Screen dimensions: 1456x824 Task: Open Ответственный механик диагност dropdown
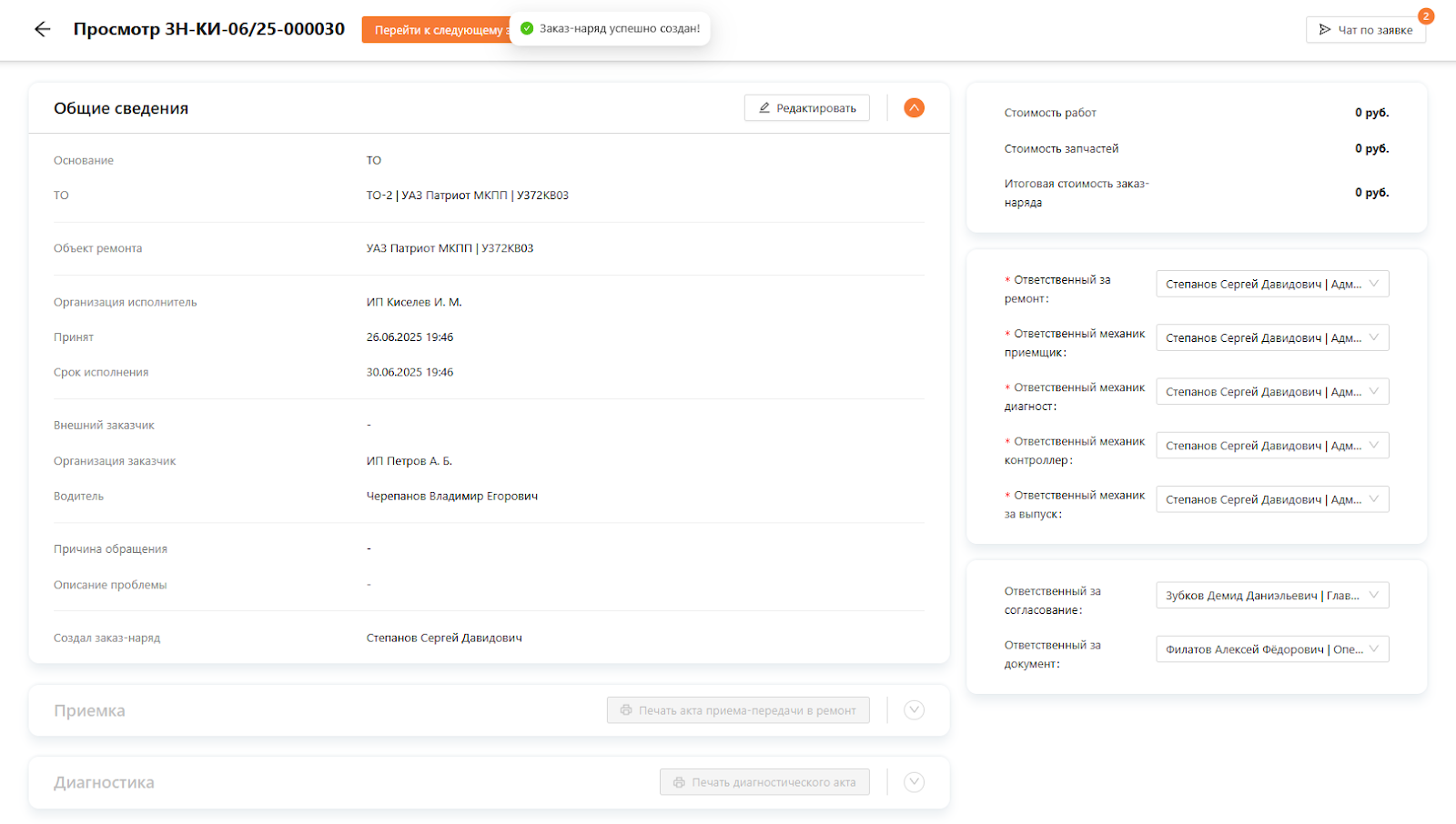(x=1271, y=392)
